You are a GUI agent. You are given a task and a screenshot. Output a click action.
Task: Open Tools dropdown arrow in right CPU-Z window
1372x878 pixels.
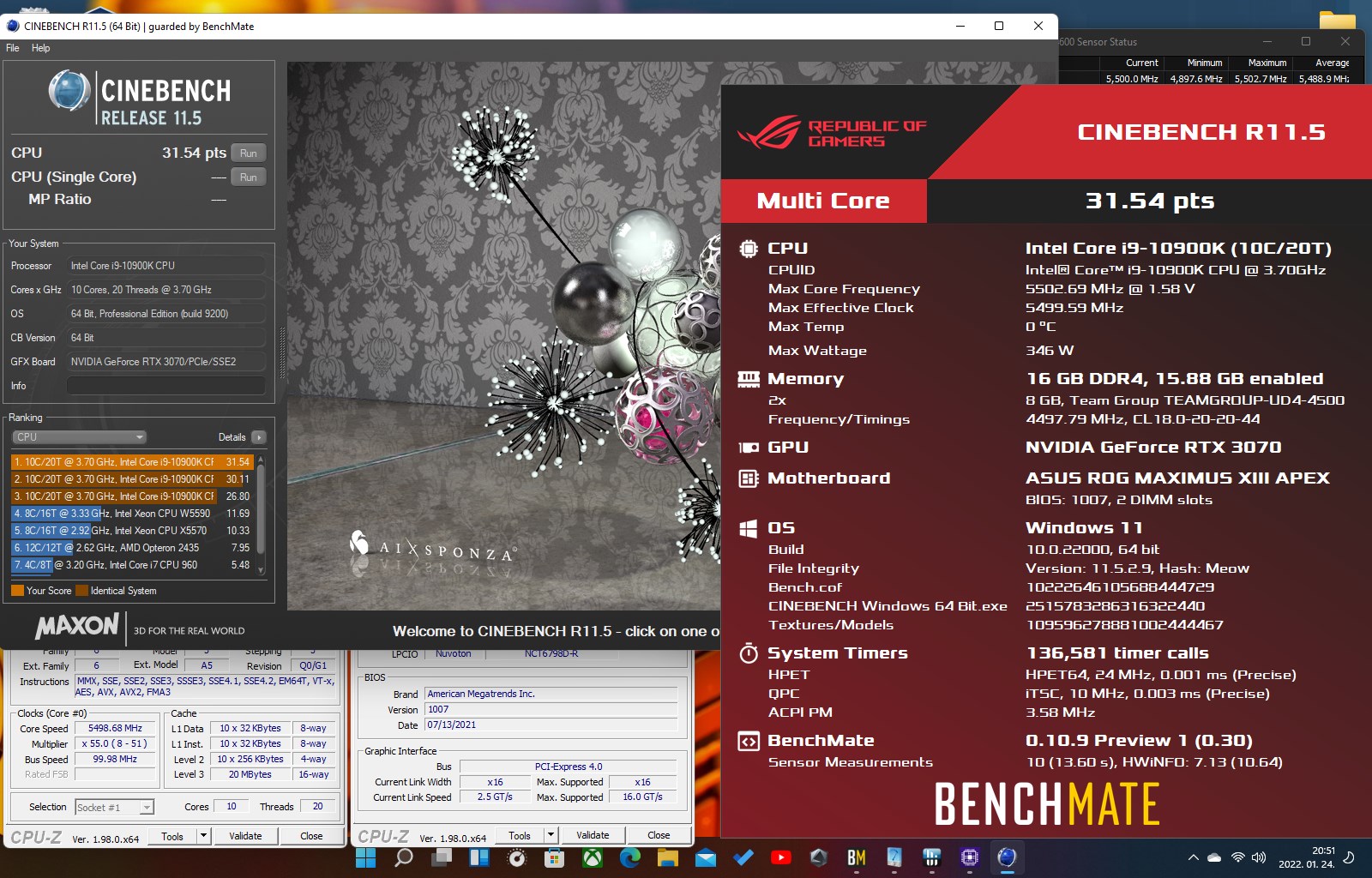pos(551,836)
